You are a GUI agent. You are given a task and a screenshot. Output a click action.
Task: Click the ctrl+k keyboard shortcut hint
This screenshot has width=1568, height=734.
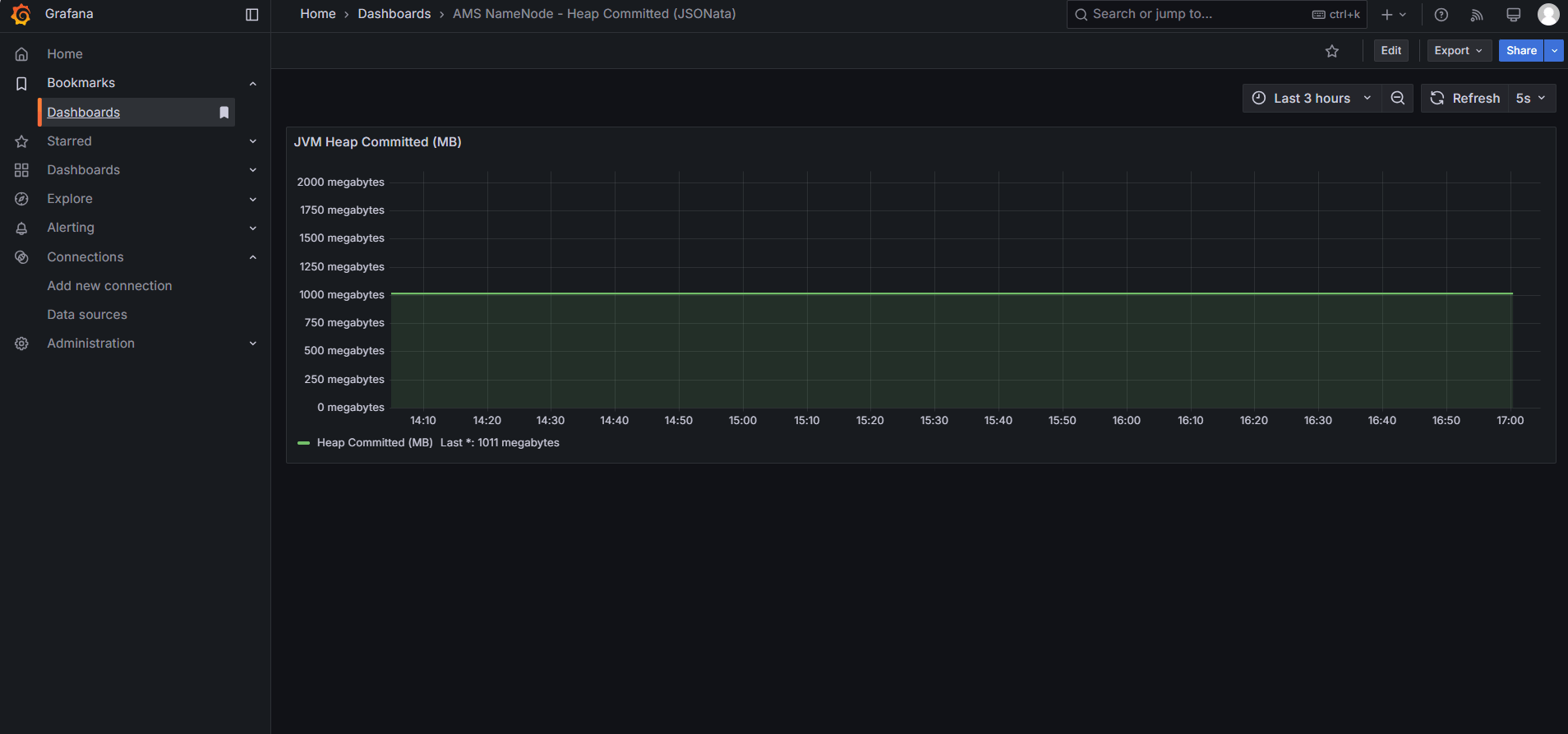tap(1336, 15)
